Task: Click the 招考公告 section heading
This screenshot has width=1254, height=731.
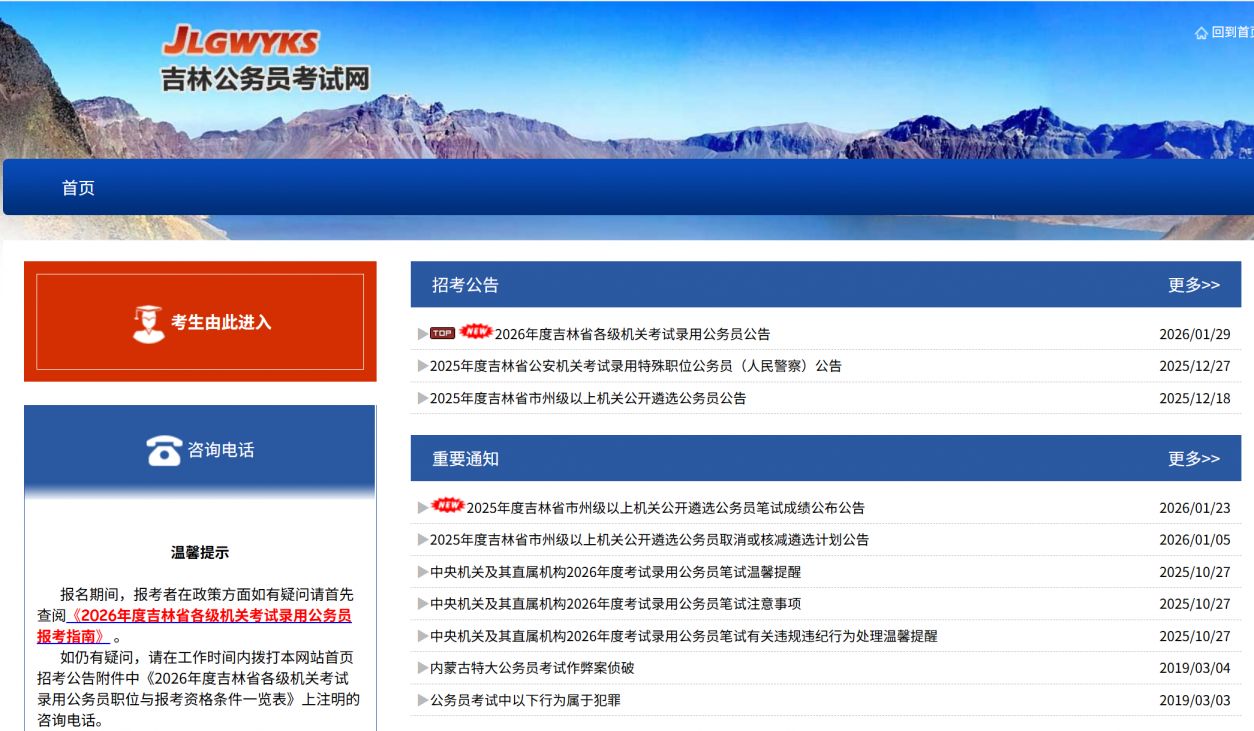Action: (x=465, y=285)
